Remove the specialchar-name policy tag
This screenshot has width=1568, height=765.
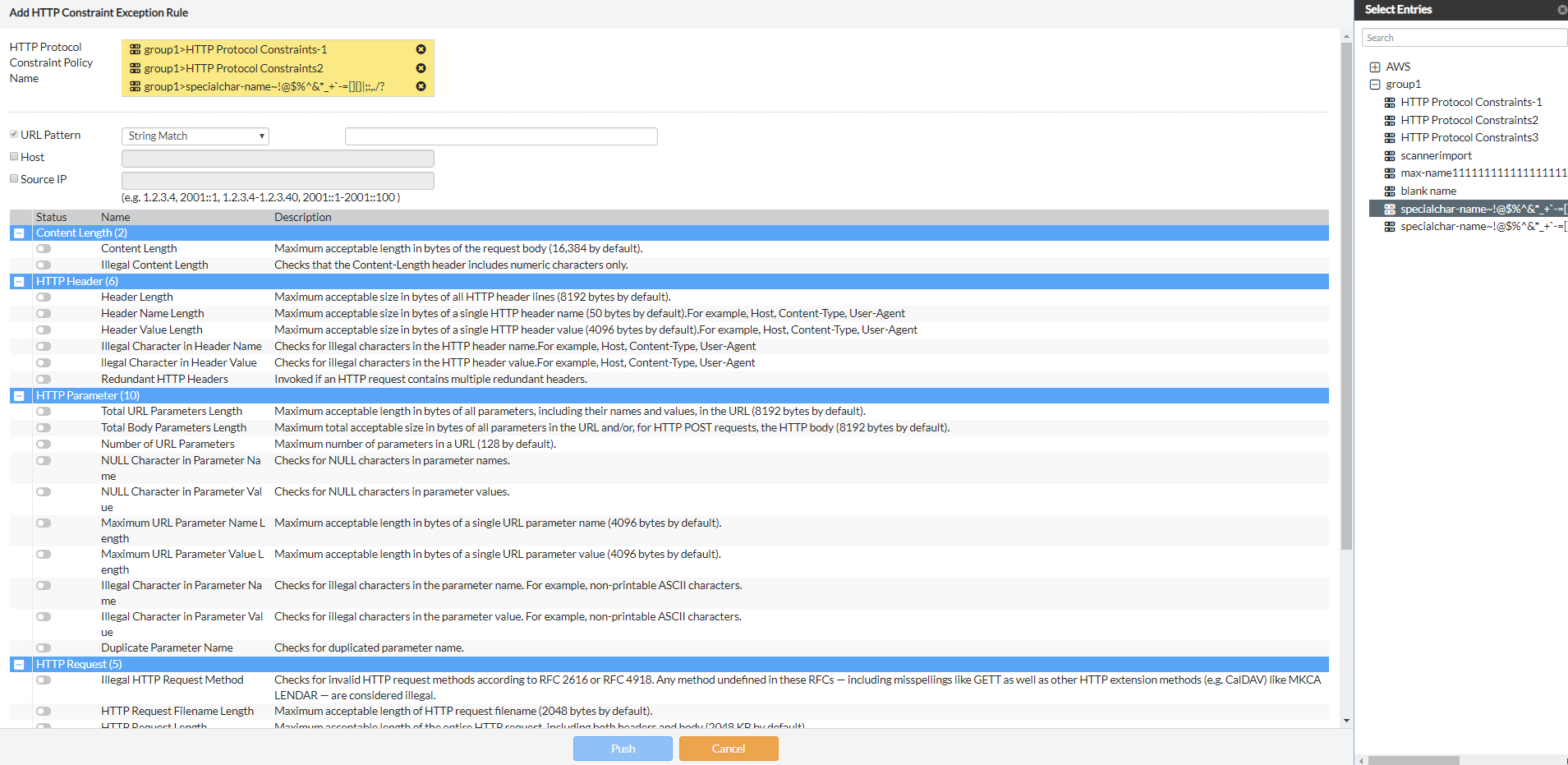[x=421, y=86]
